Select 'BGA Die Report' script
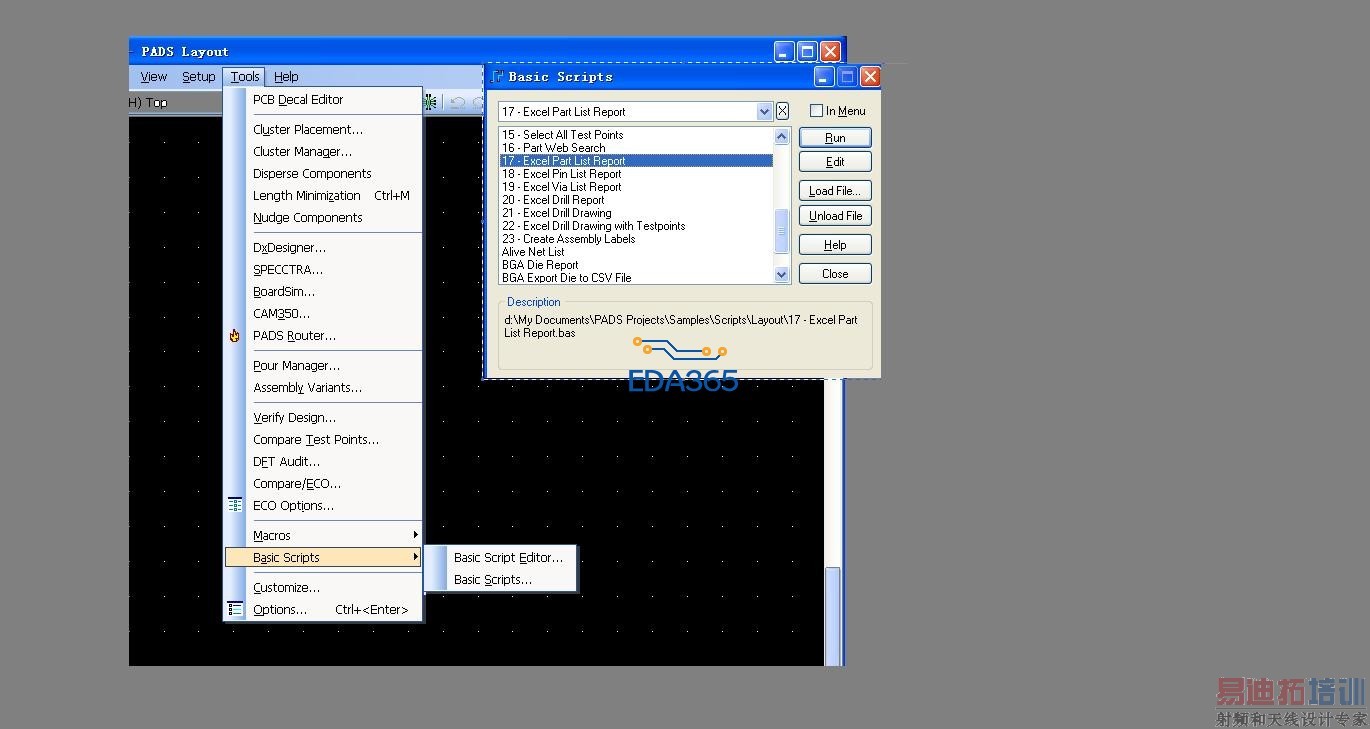The height and width of the screenshot is (729, 1370). [x=636, y=265]
